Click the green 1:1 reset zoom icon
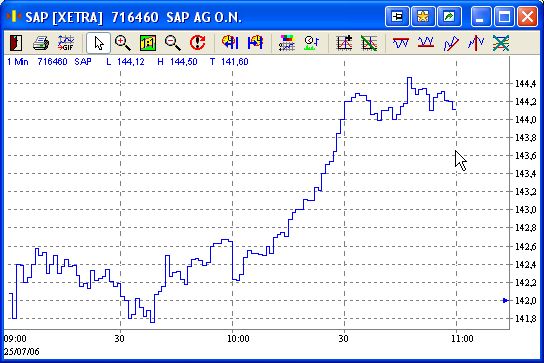 pos(148,43)
